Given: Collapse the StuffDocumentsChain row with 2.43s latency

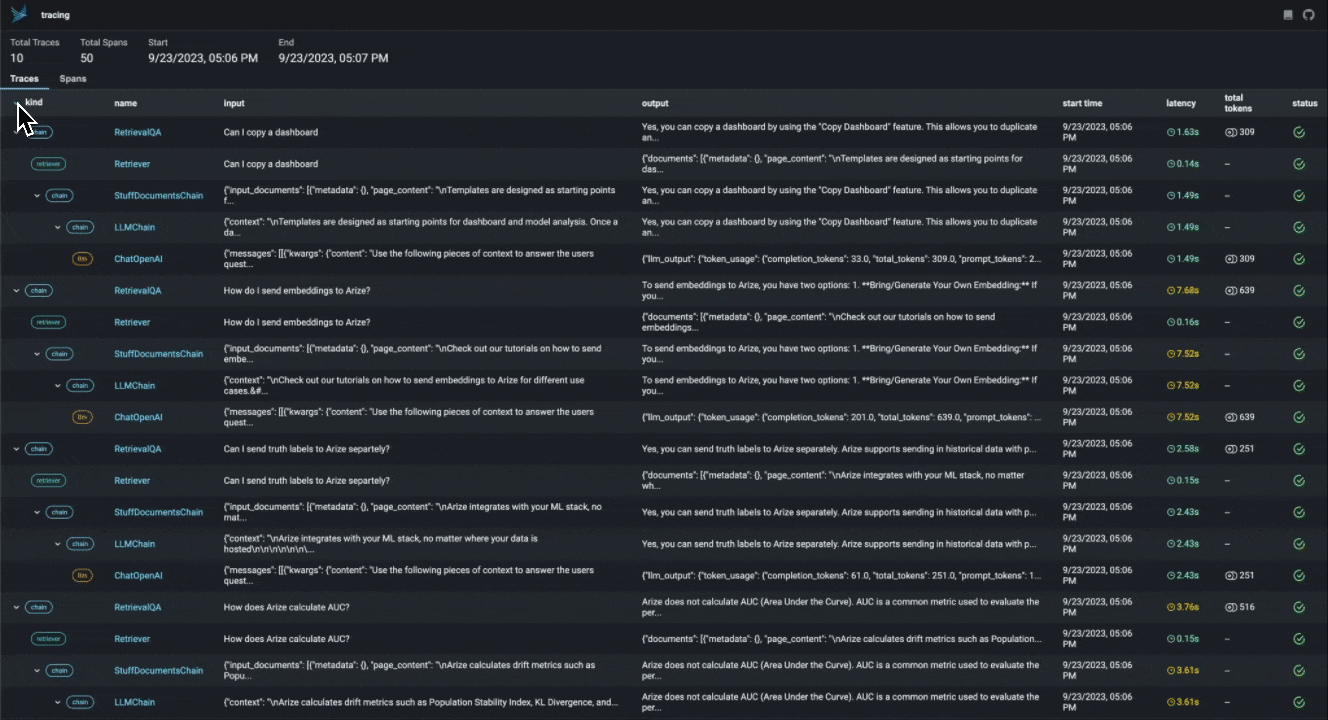Looking at the screenshot, I should point(37,512).
